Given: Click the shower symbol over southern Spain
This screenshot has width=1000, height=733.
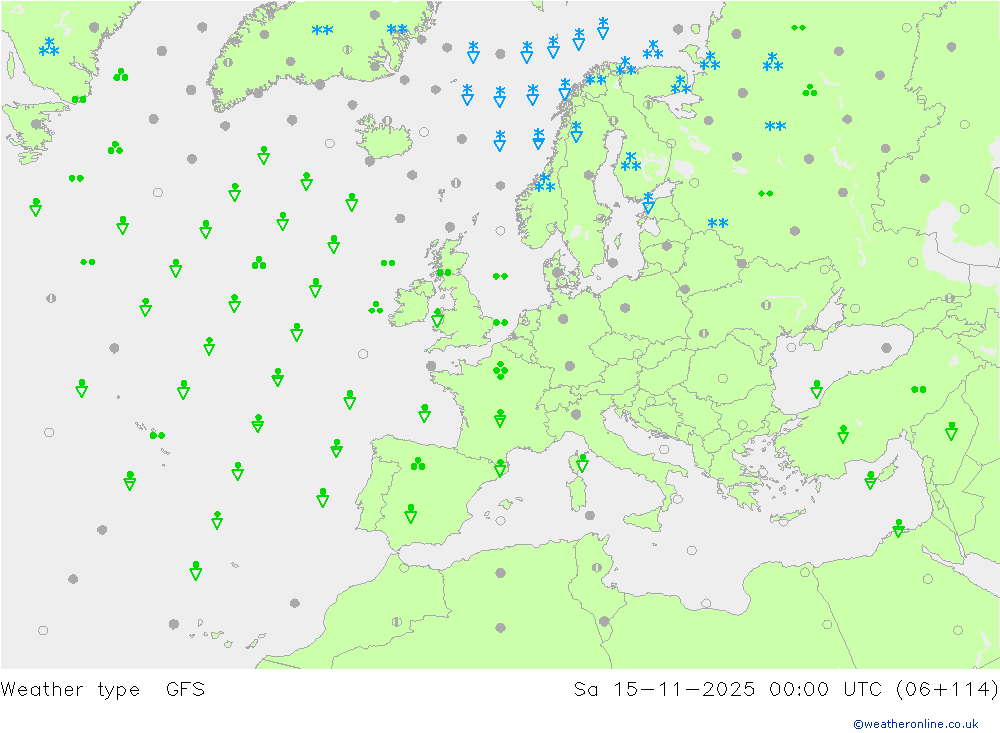Looking at the screenshot, I should tap(411, 514).
